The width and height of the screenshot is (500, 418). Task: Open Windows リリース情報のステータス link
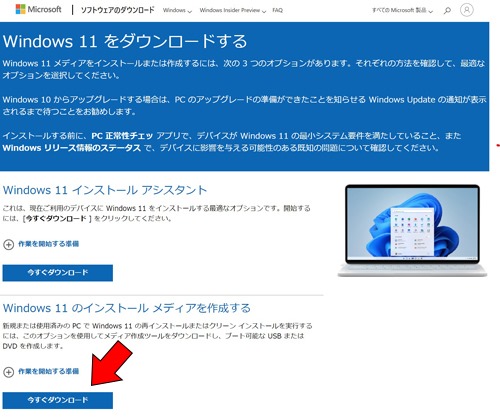pos(72,148)
